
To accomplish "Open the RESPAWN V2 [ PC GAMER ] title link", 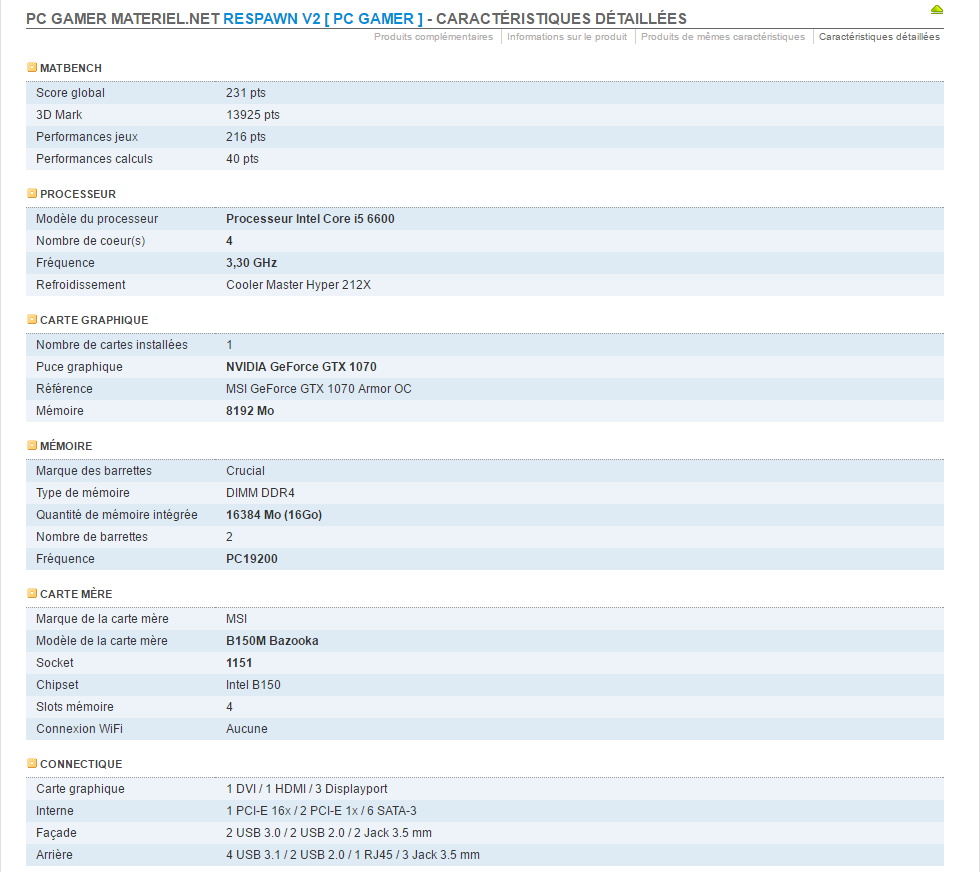I will [323, 19].
